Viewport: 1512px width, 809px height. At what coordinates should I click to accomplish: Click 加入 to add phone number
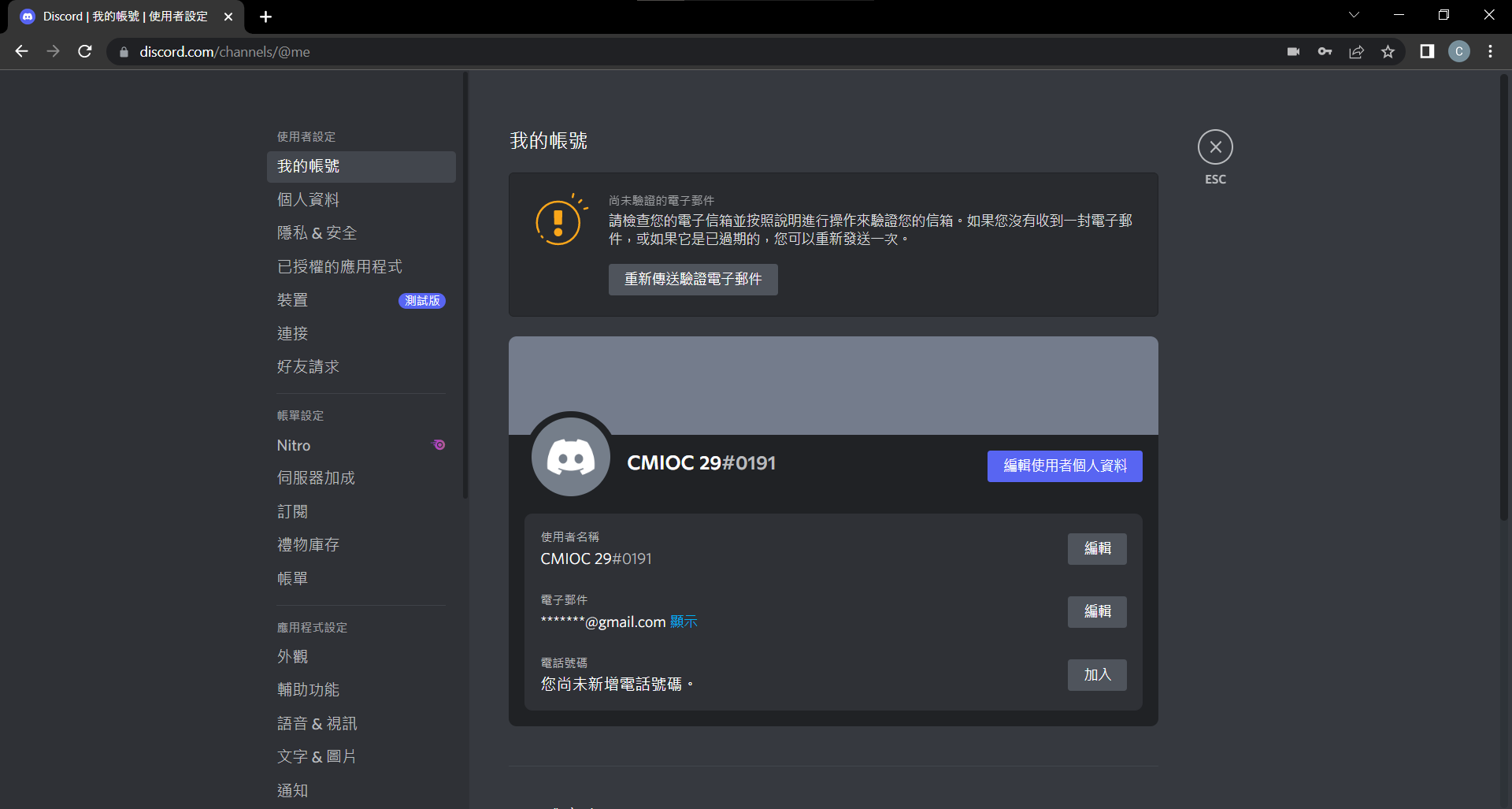[1097, 675]
